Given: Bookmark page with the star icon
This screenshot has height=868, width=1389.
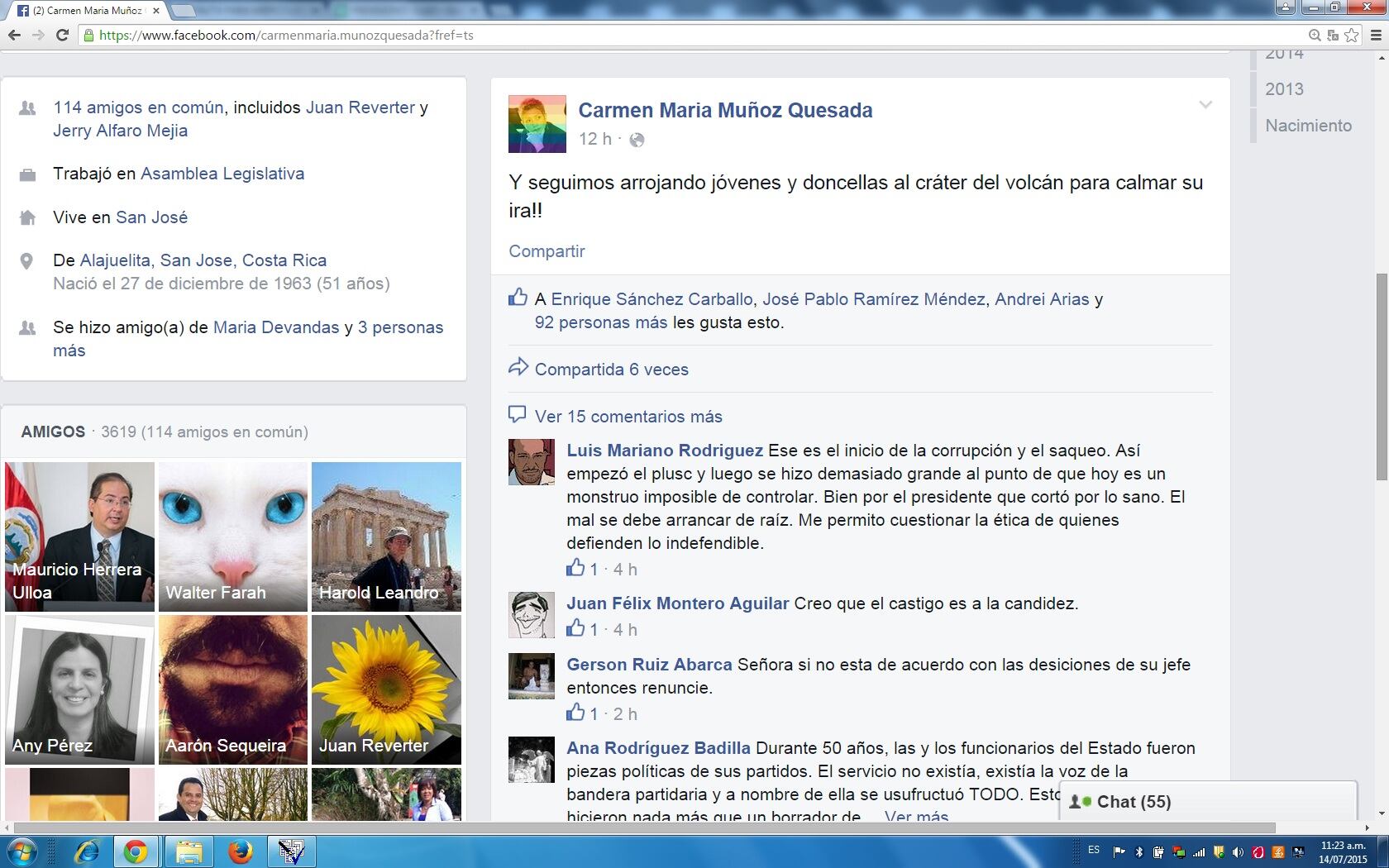Looking at the screenshot, I should coord(1351,35).
